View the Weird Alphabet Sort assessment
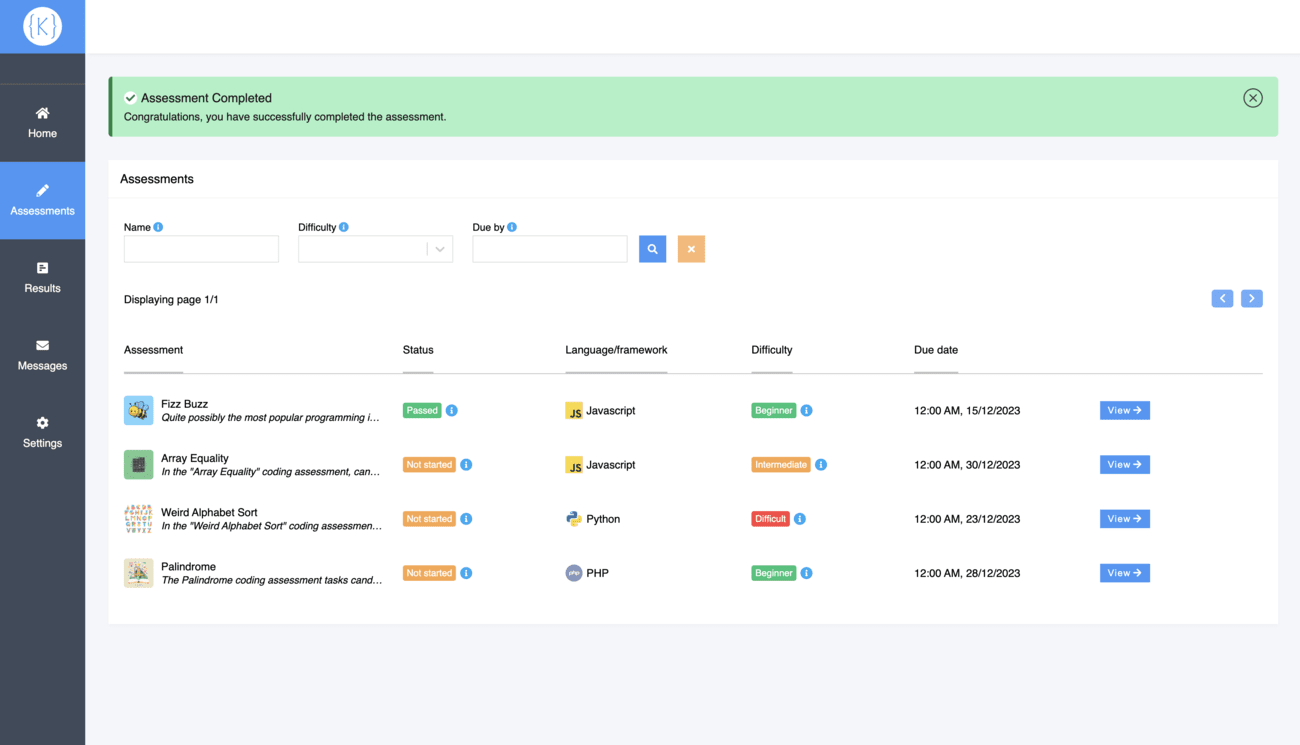 click(1124, 519)
